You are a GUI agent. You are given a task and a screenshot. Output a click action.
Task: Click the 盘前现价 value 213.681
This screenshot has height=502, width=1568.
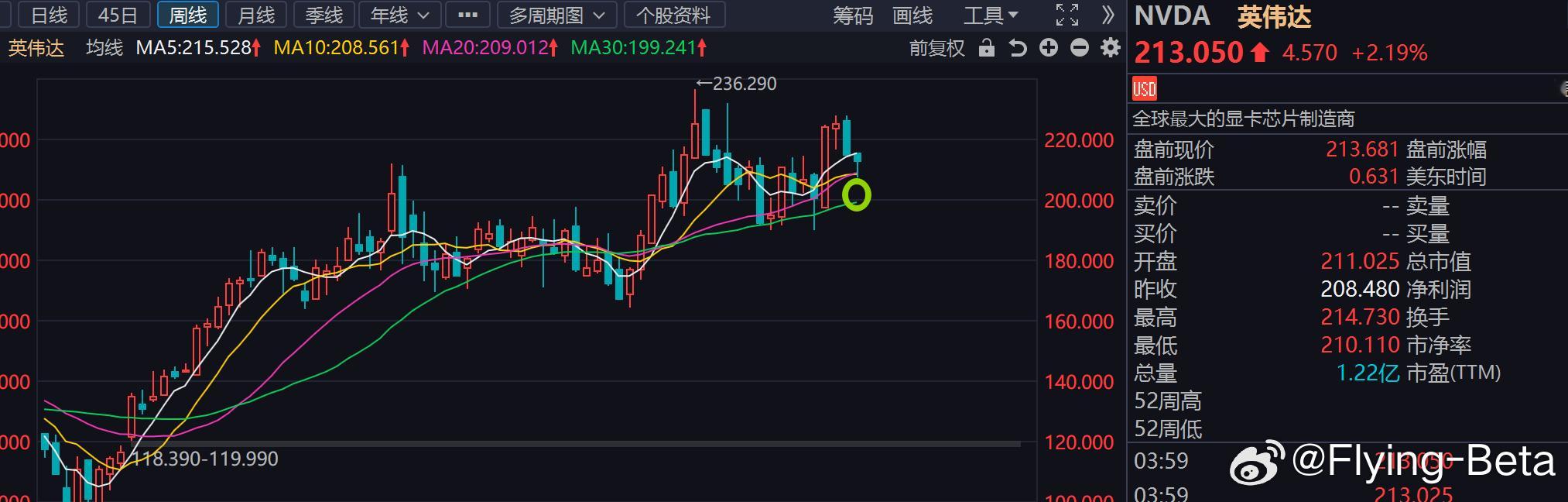point(1362,149)
